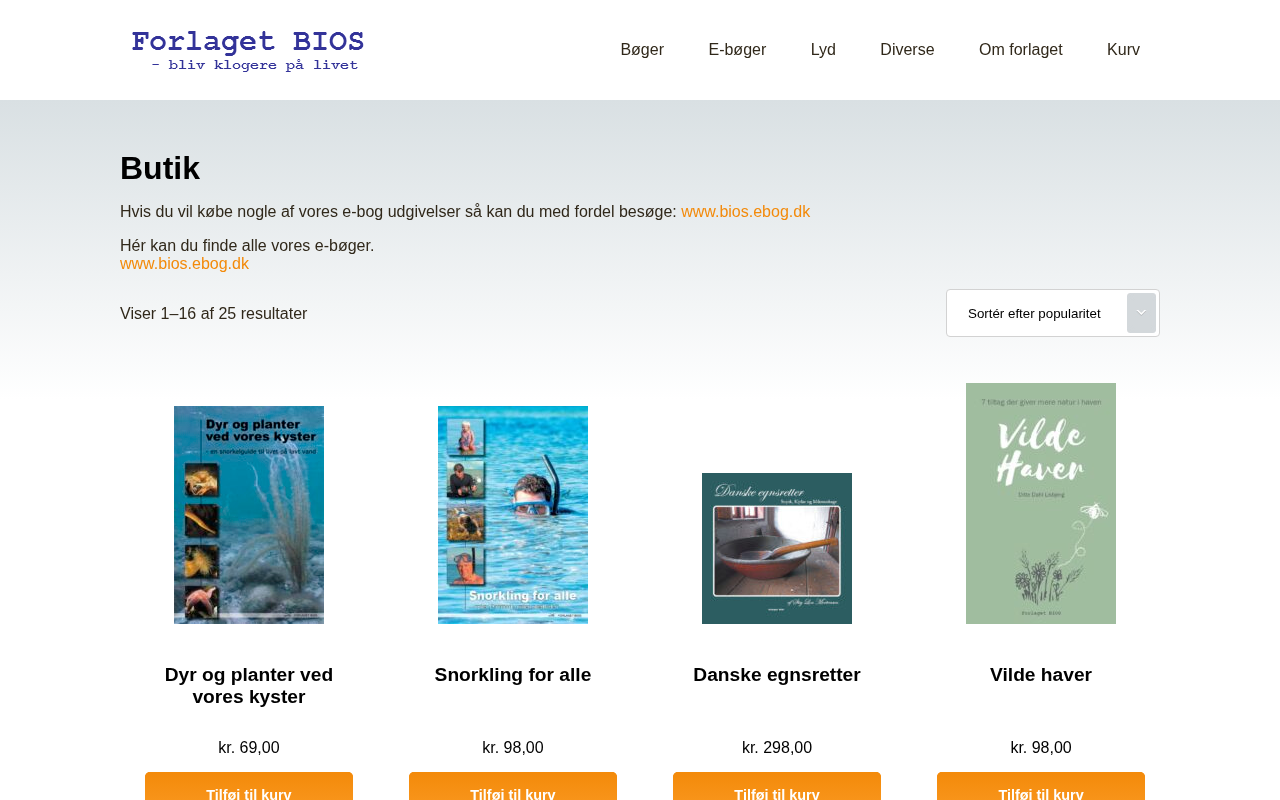Click the Forlaget BIOS logo
Viewport: 1280px width, 800px height.
(247, 50)
